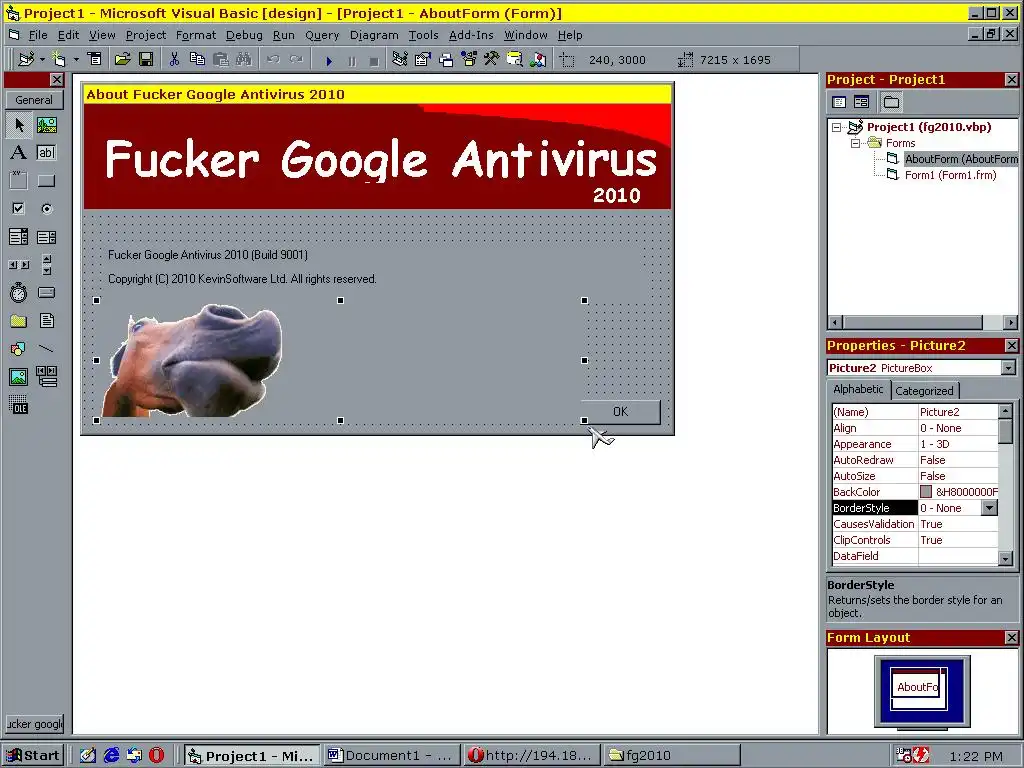Open the Picture2 PictureBox object dropdown
This screenshot has height=768, width=1024.
[x=1009, y=368]
